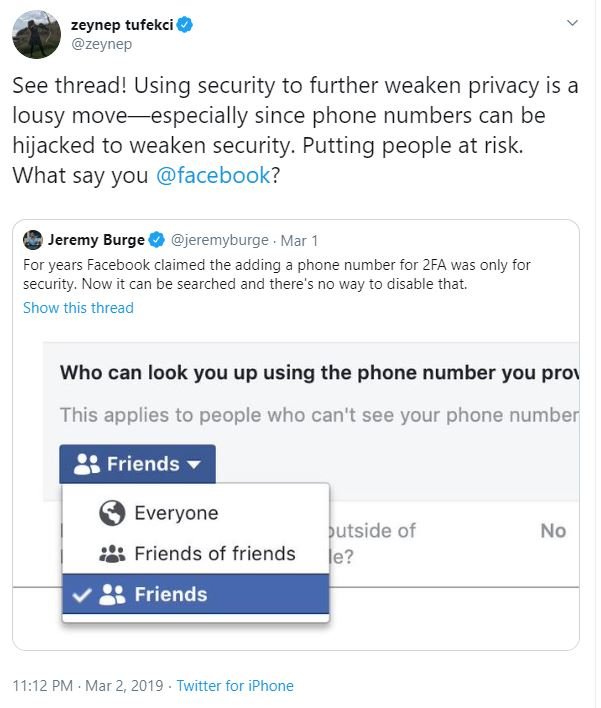Open the @jeremyburge handle in quoted tweet
This screenshot has width=601, height=708.
(x=220, y=240)
